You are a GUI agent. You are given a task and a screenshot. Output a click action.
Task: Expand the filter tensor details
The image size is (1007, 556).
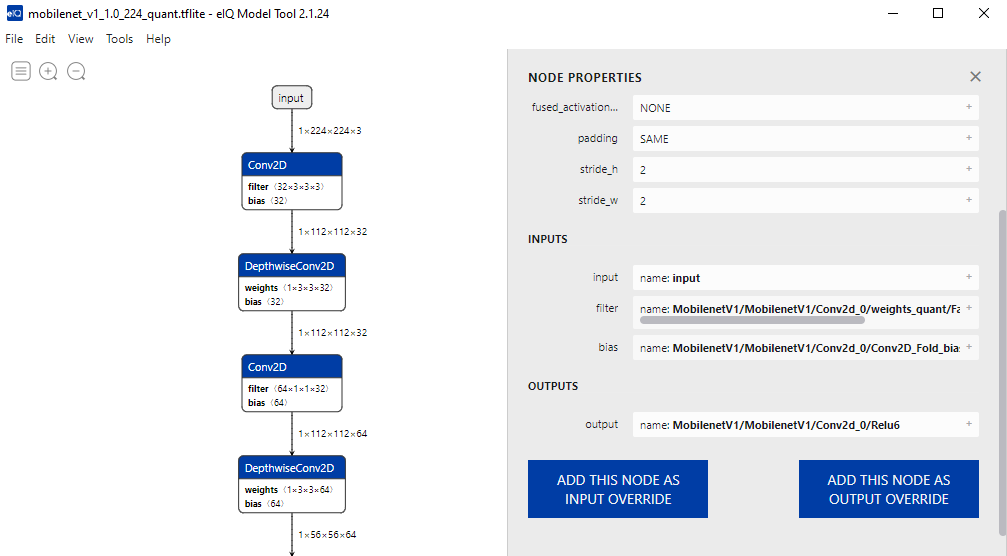tap(968, 308)
